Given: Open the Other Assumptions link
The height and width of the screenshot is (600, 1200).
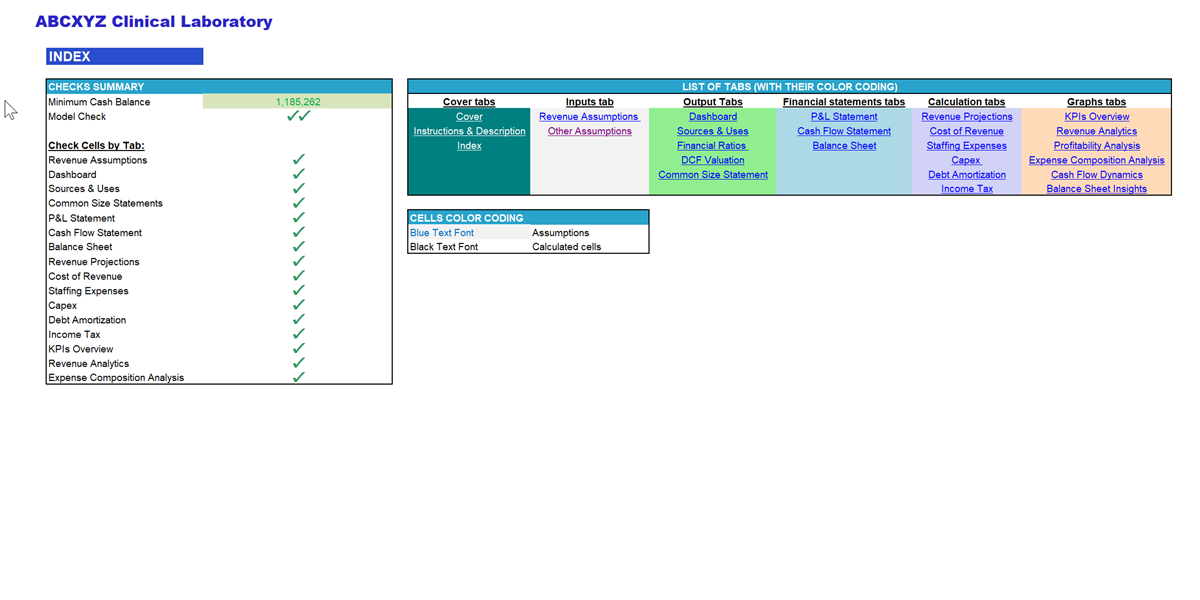Looking at the screenshot, I should [x=589, y=131].
